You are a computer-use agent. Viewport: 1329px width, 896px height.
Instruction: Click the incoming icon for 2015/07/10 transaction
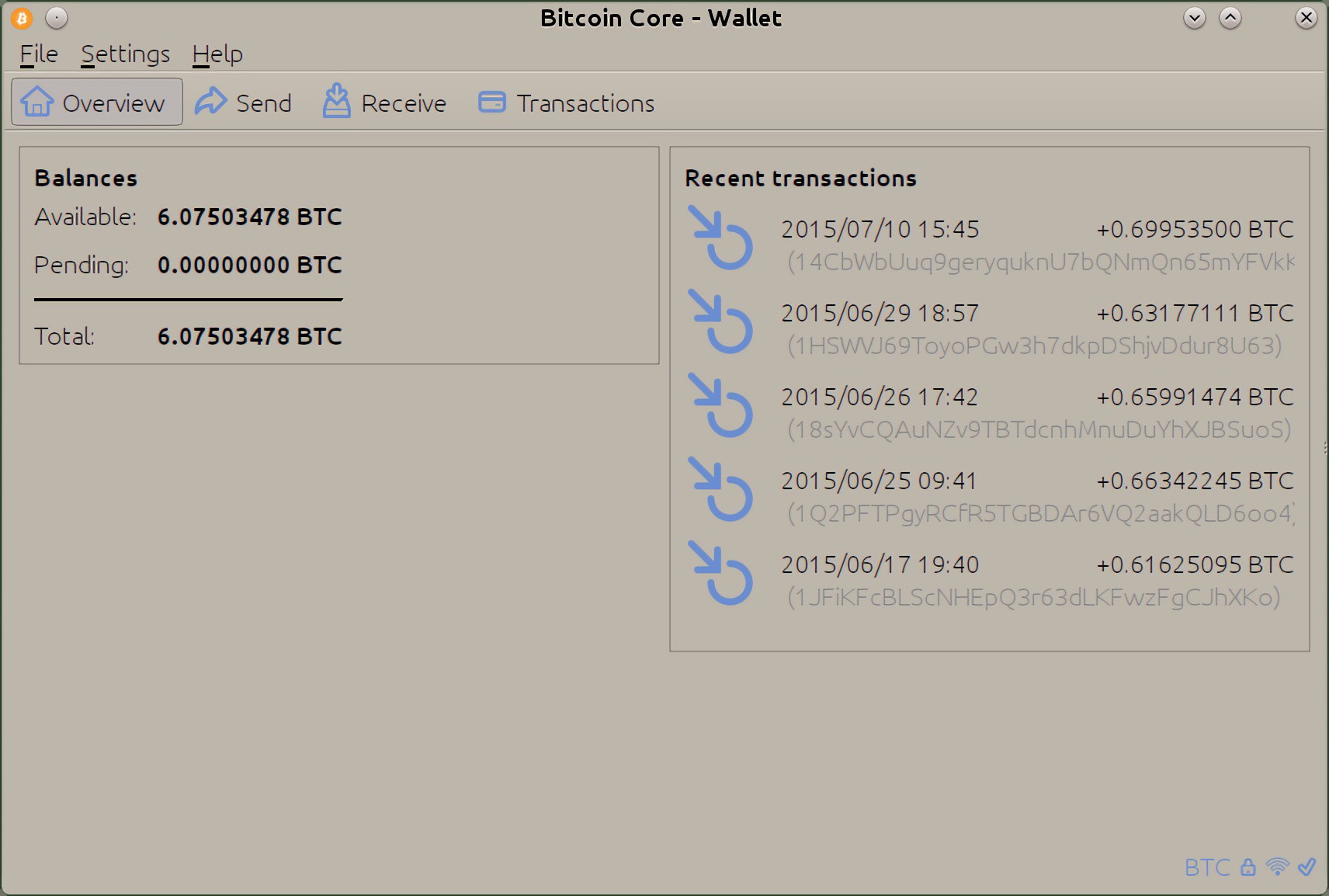coord(720,238)
